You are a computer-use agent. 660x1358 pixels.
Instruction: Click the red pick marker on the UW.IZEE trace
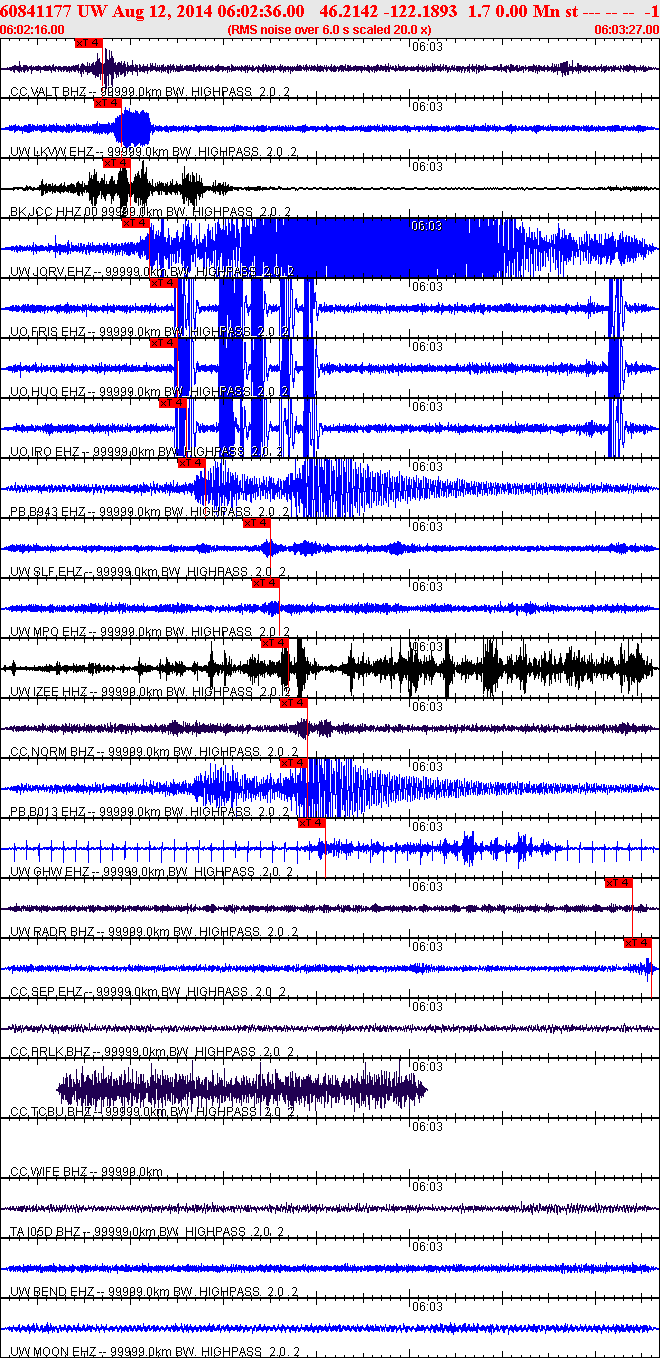(275, 642)
